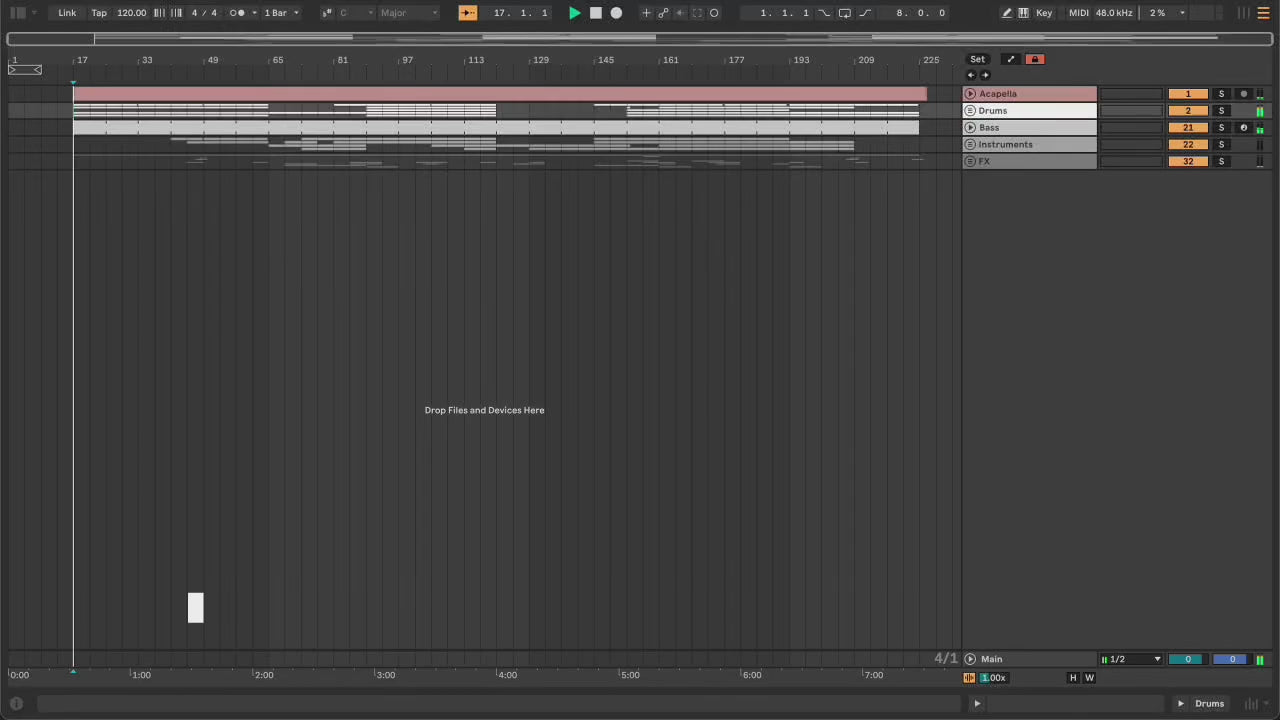Toggle the Arrangement Loop switch
This screenshot has width=1280, height=720.
tap(844, 13)
